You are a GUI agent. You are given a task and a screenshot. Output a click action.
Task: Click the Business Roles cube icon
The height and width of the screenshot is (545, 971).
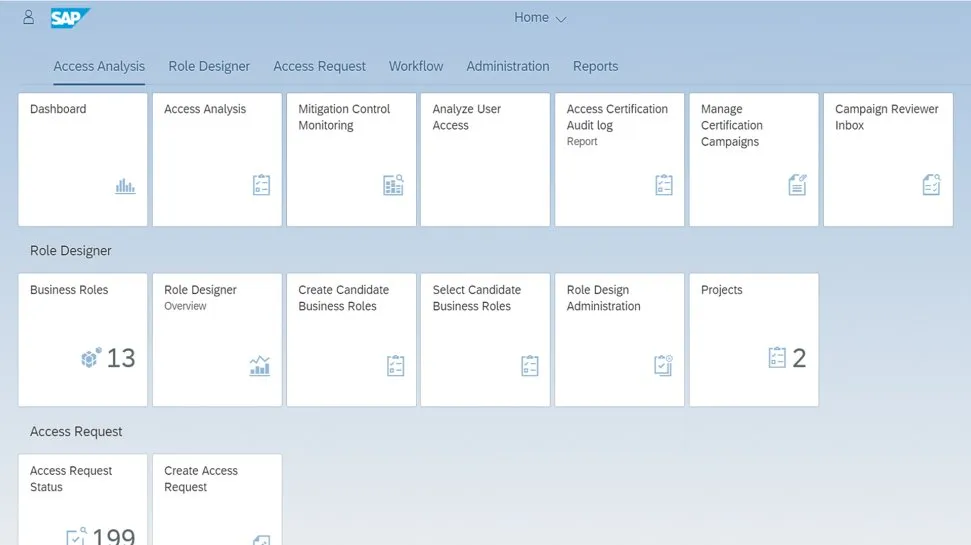tap(91, 358)
